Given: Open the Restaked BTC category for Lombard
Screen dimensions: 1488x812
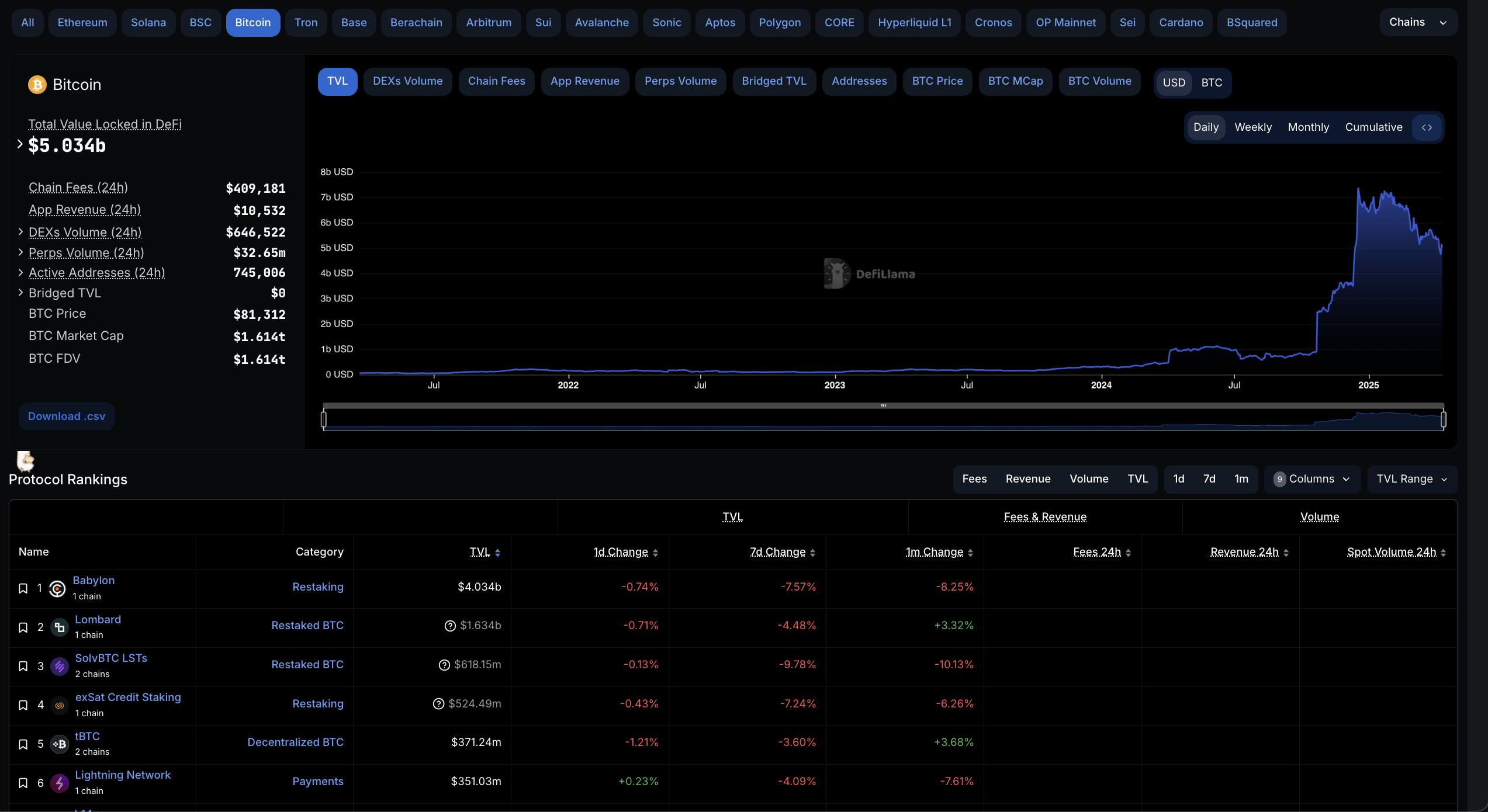Looking at the screenshot, I should (307, 626).
